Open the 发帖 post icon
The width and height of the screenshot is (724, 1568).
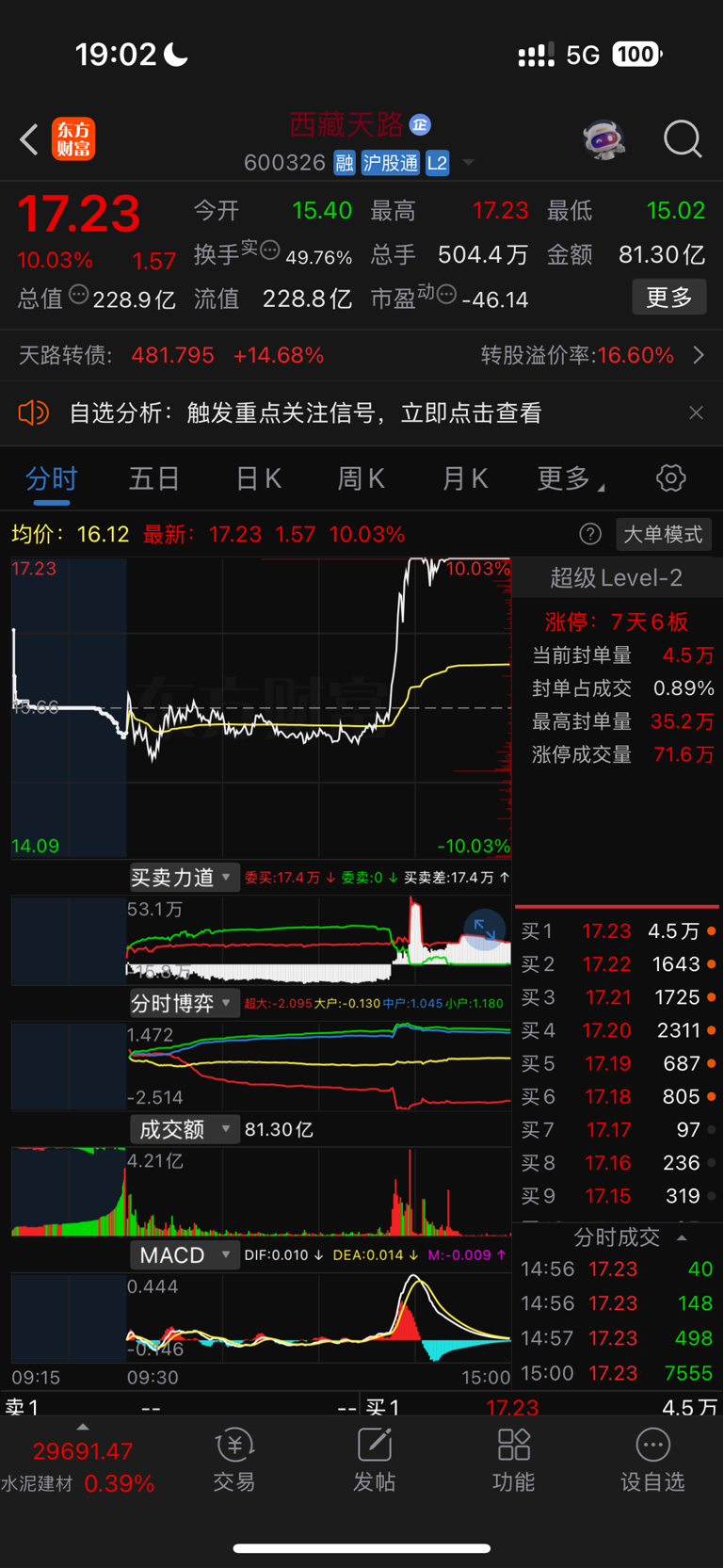[x=374, y=1460]
